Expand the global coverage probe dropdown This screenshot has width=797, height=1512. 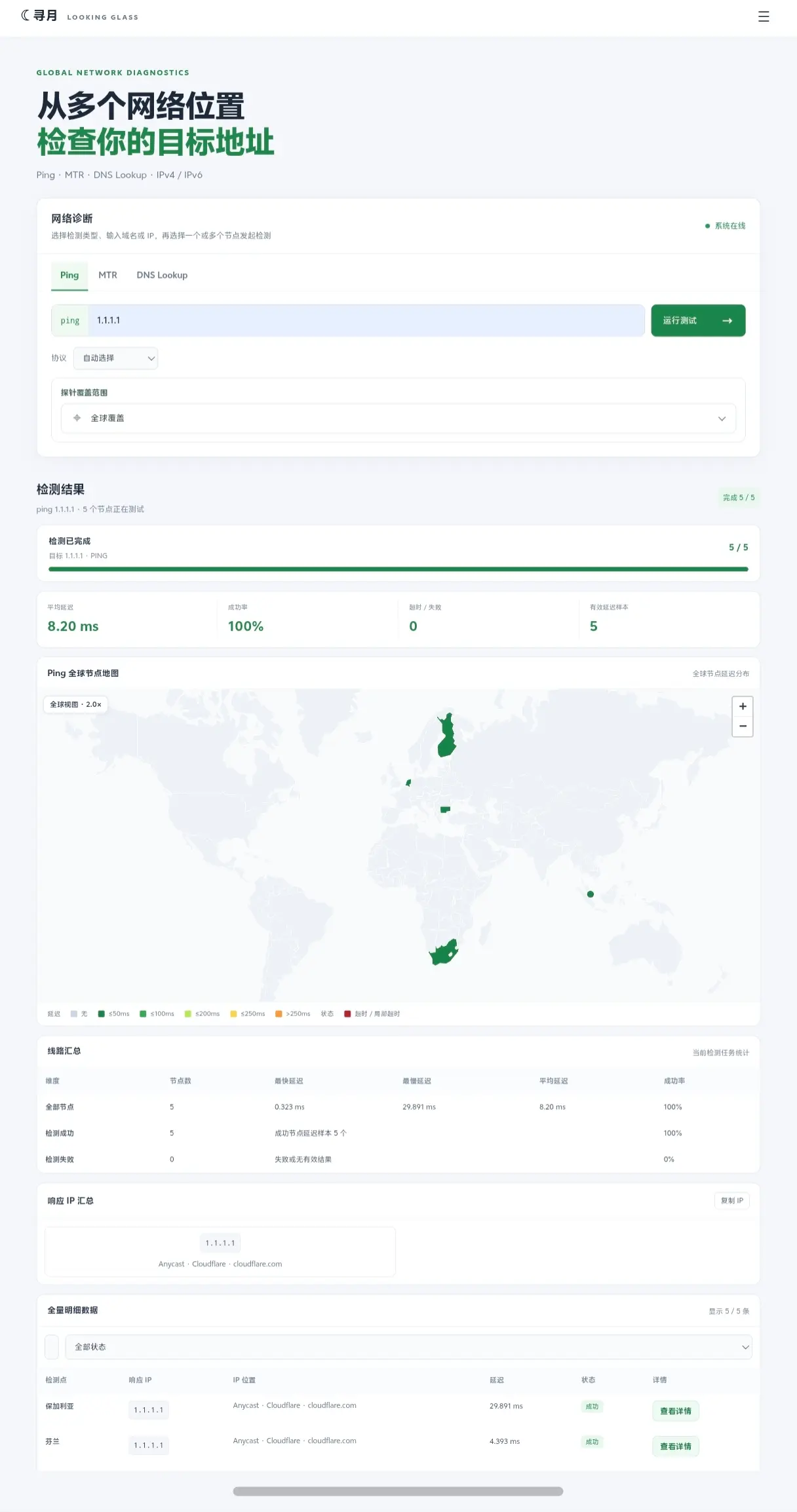(x=398, y=418)
